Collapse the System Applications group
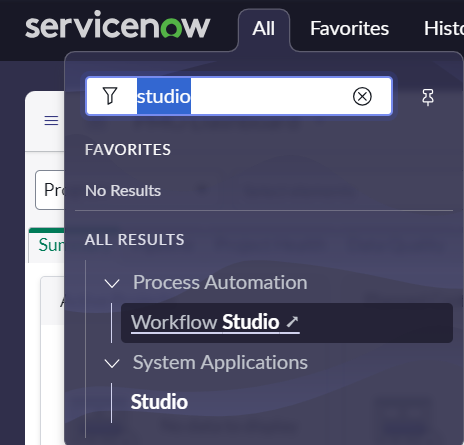The width and height of the screenshot is (464, 445). click(x=112, y=363)
